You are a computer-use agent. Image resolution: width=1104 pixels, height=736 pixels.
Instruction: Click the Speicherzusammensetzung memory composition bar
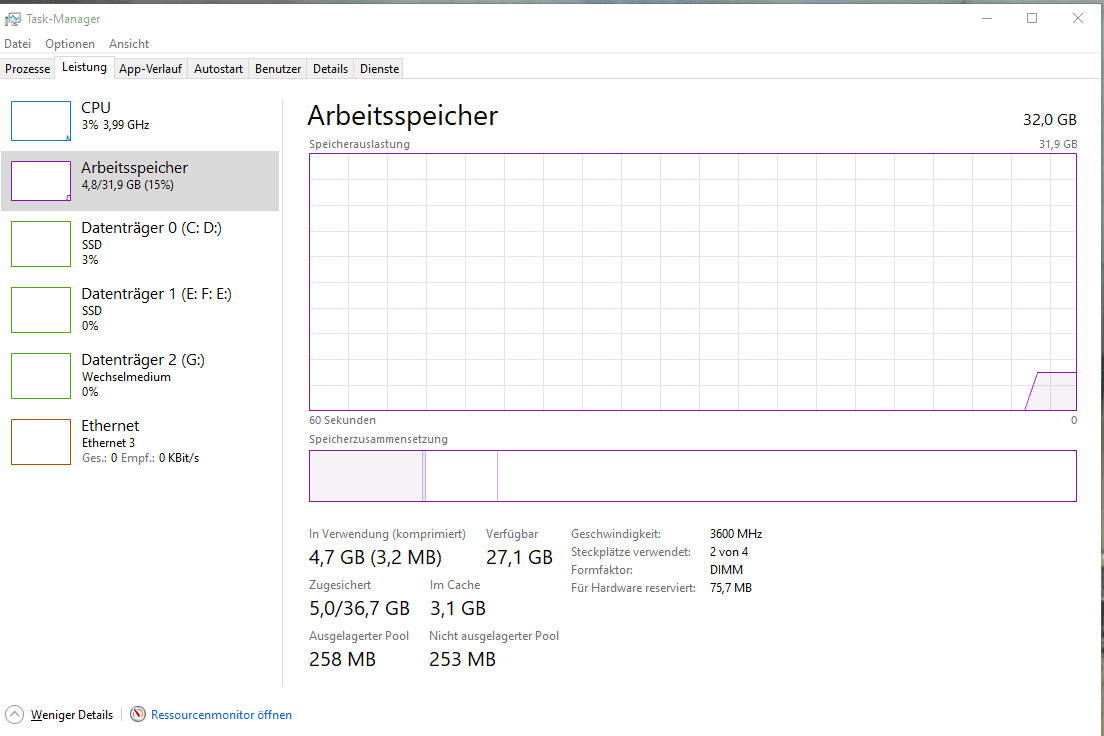(x=692, y=476)
